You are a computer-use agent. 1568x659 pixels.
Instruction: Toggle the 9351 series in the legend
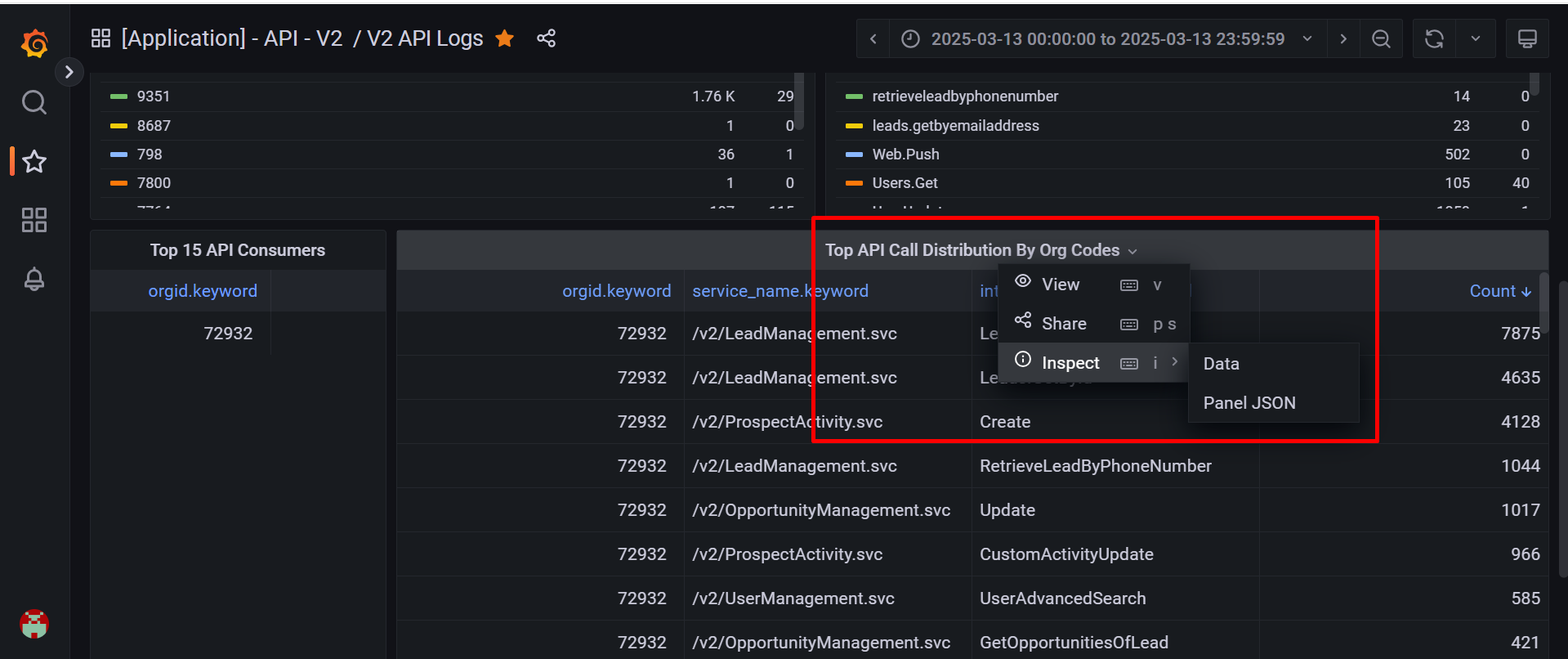154,96
